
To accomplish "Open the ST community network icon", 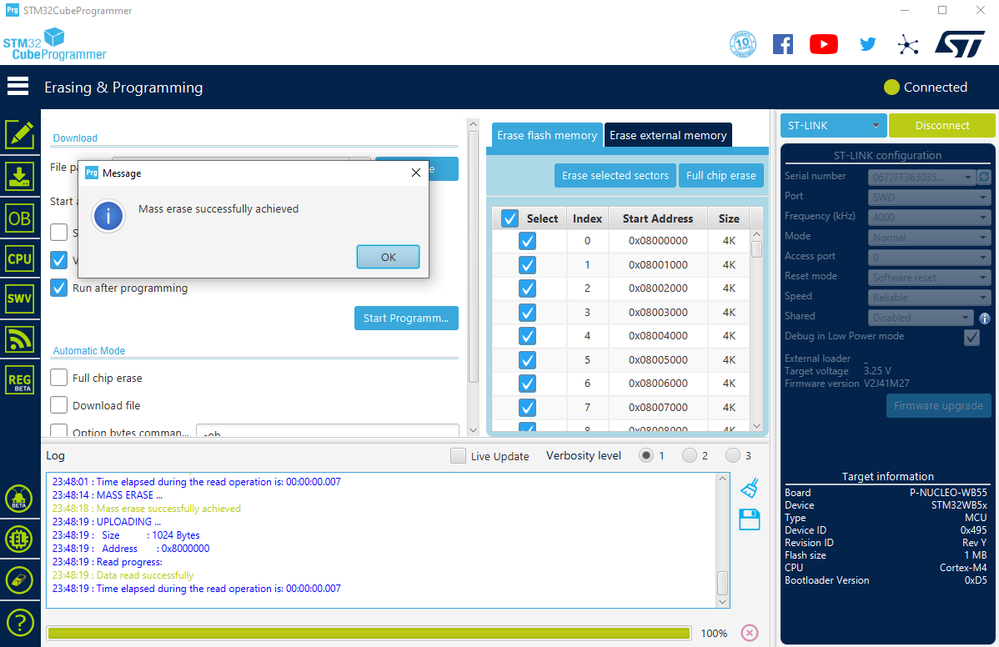I will 907,45.
